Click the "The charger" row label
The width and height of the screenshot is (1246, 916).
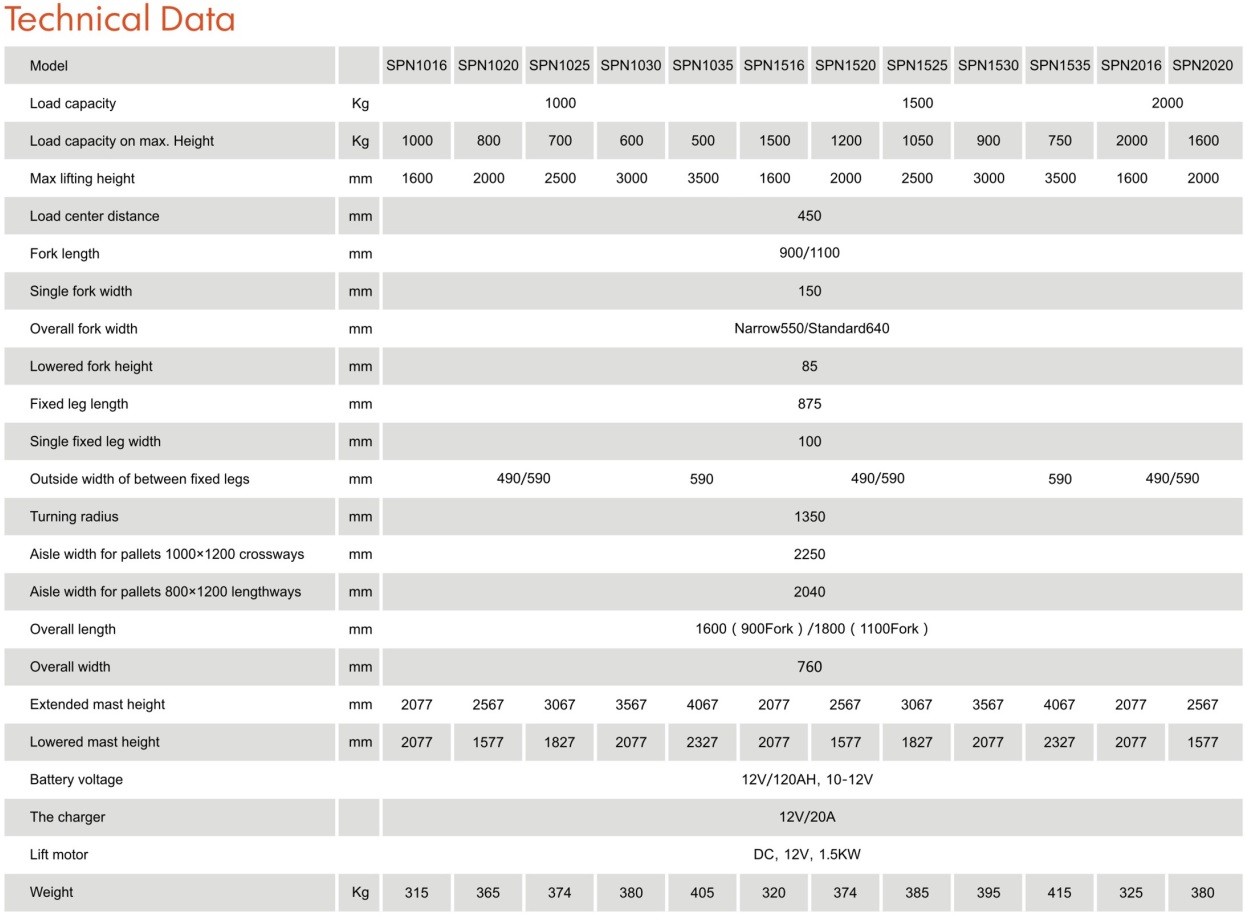tap(67, 817)
